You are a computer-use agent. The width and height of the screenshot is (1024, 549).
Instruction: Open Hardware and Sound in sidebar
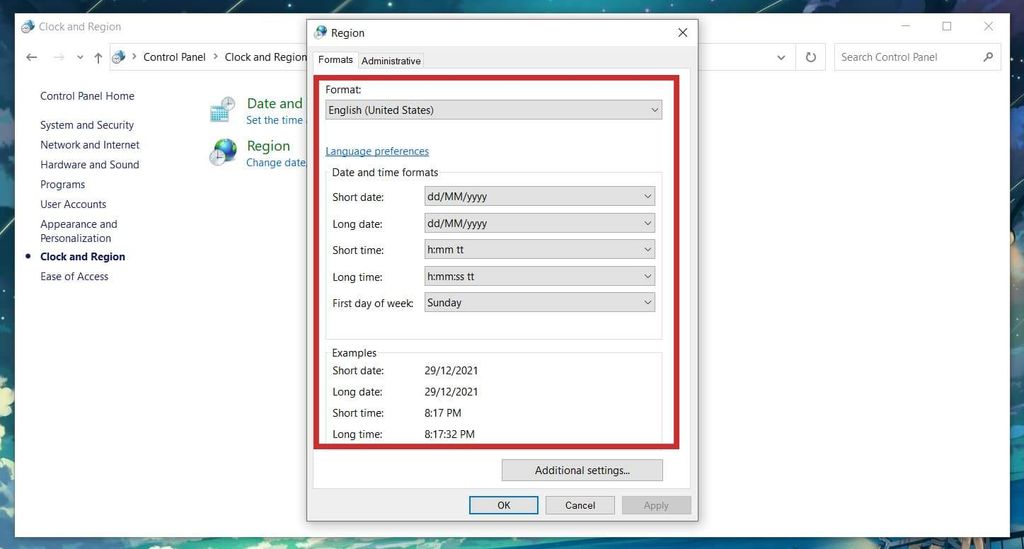coord(89,165)
